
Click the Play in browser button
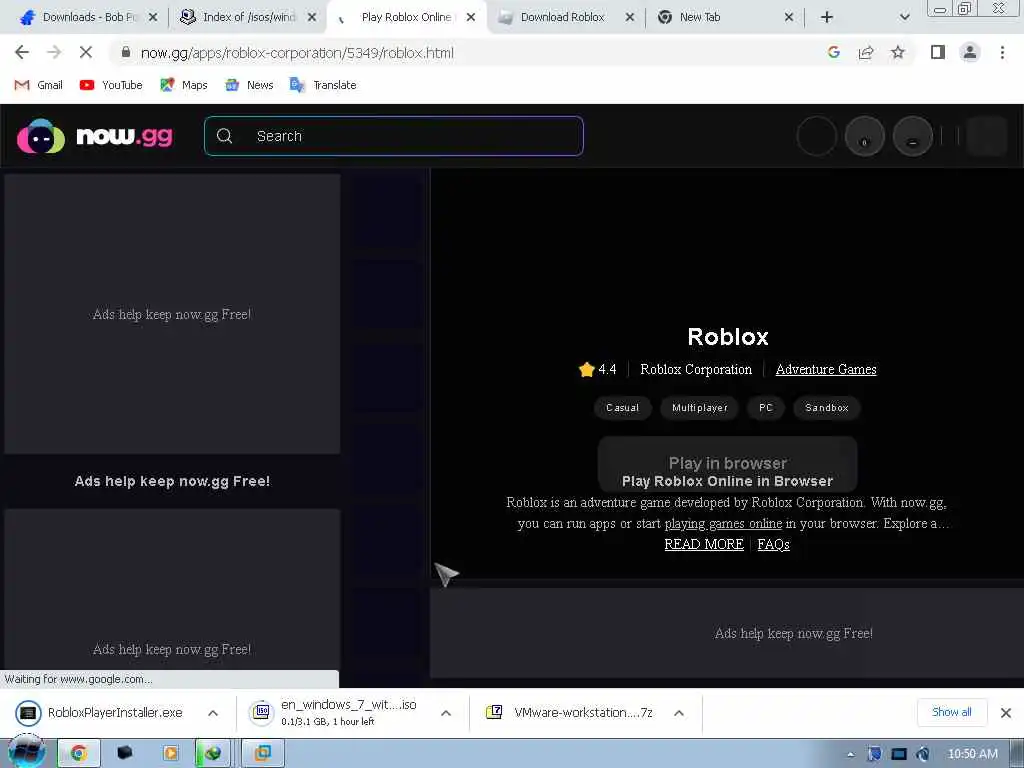tap(728, 464)
